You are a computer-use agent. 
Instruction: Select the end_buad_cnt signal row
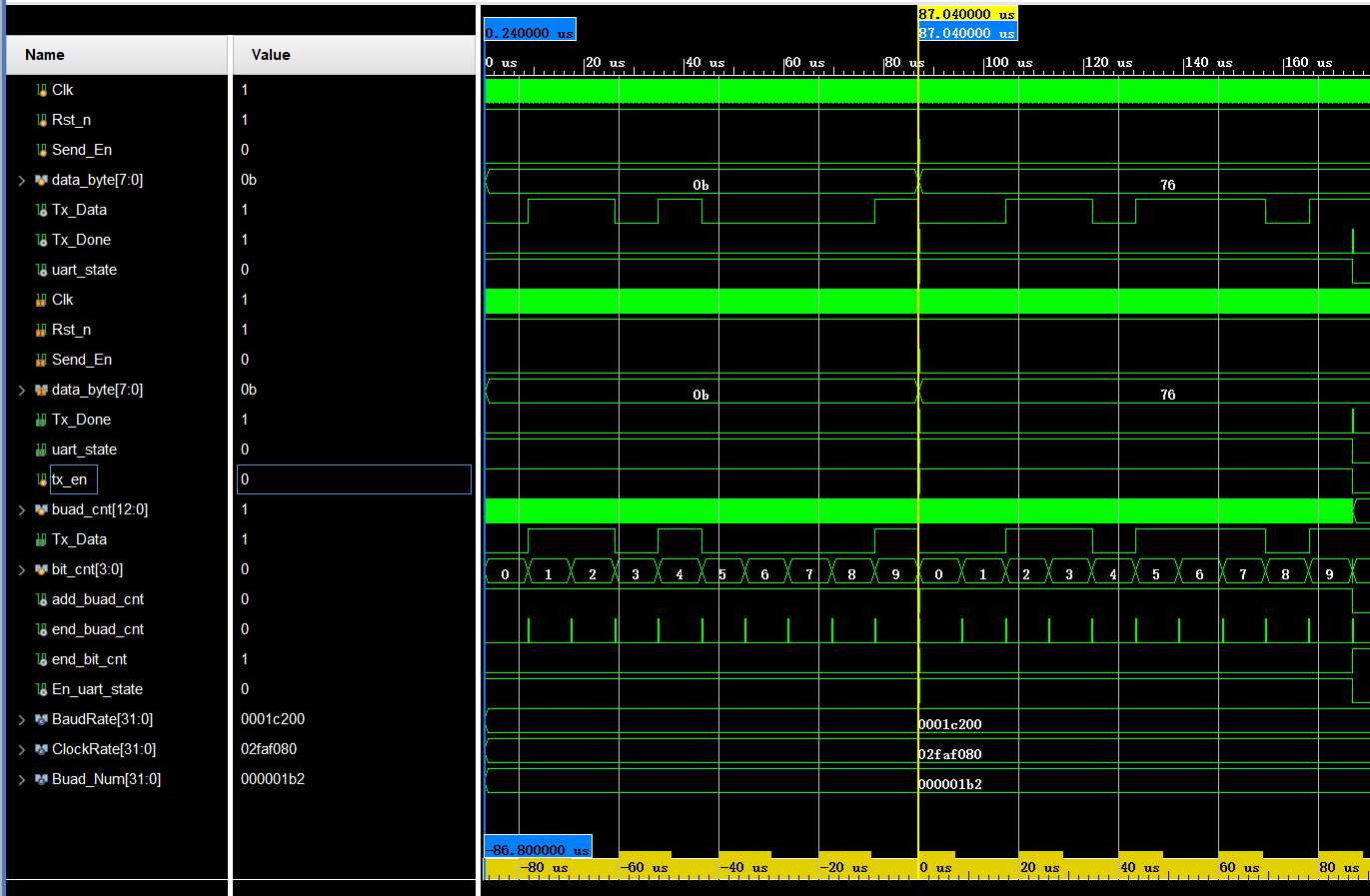[x=98, y=629]
